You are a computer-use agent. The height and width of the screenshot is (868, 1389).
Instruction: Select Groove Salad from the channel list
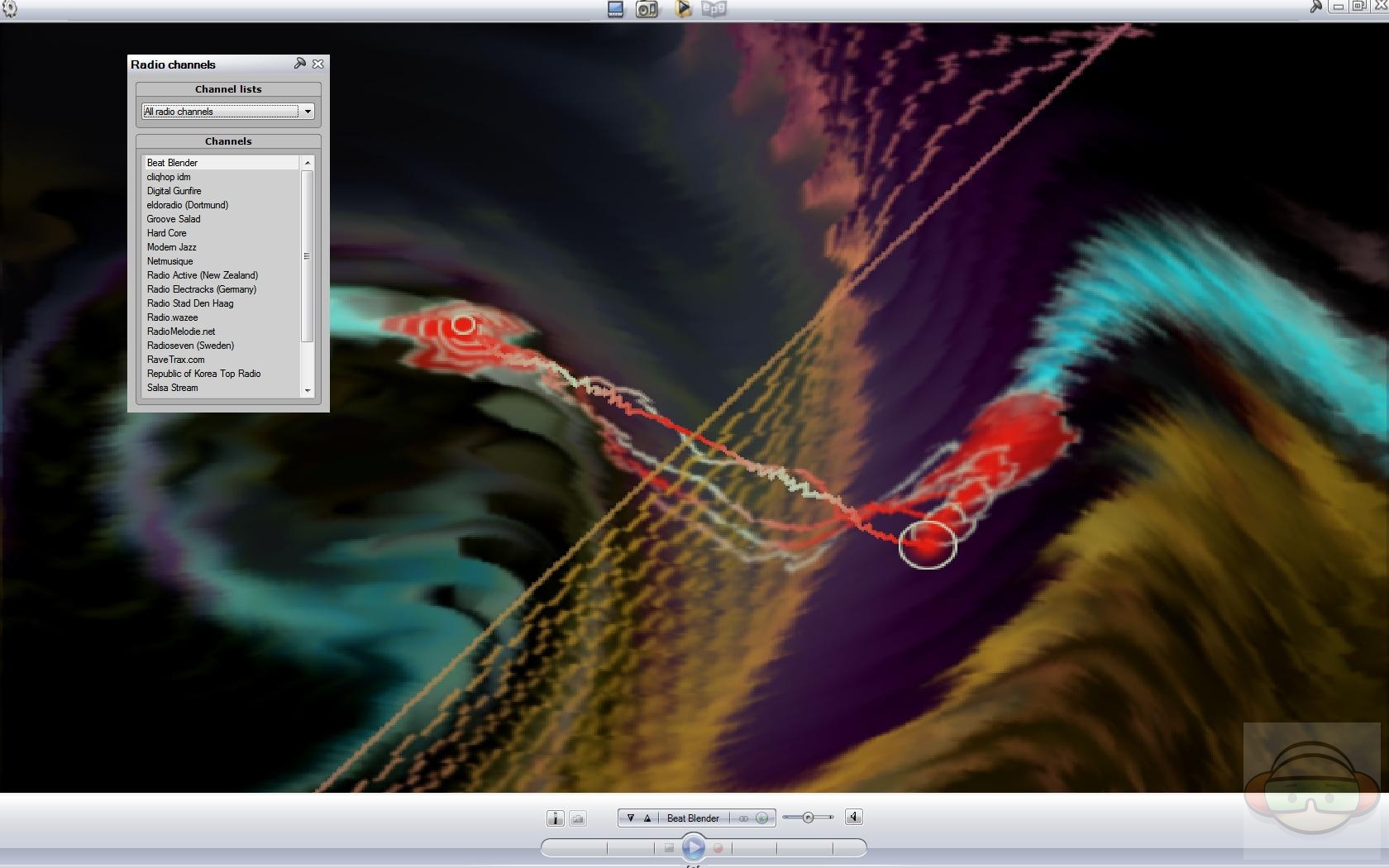(174, 219)
